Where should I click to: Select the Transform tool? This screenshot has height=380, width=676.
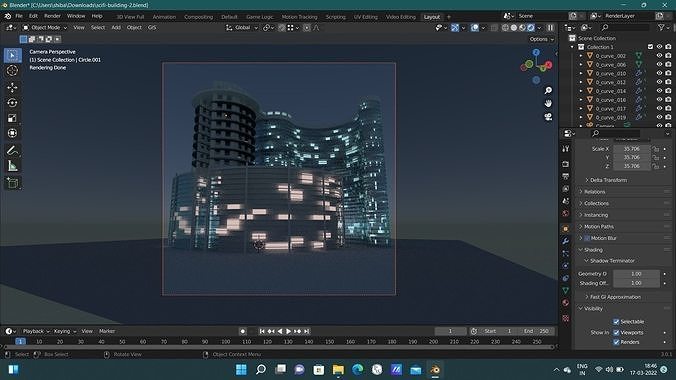pos(13,133)
